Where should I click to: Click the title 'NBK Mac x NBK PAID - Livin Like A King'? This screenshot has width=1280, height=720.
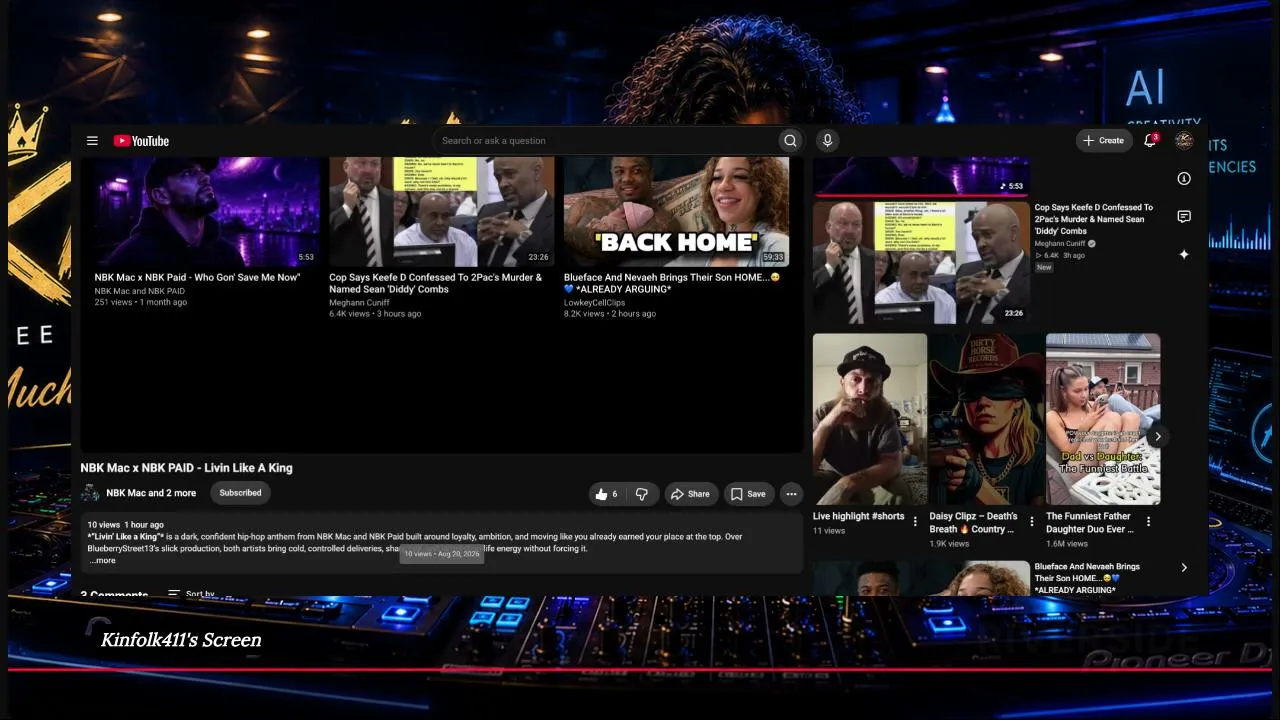pyautogui.click(x=187, y=468)
